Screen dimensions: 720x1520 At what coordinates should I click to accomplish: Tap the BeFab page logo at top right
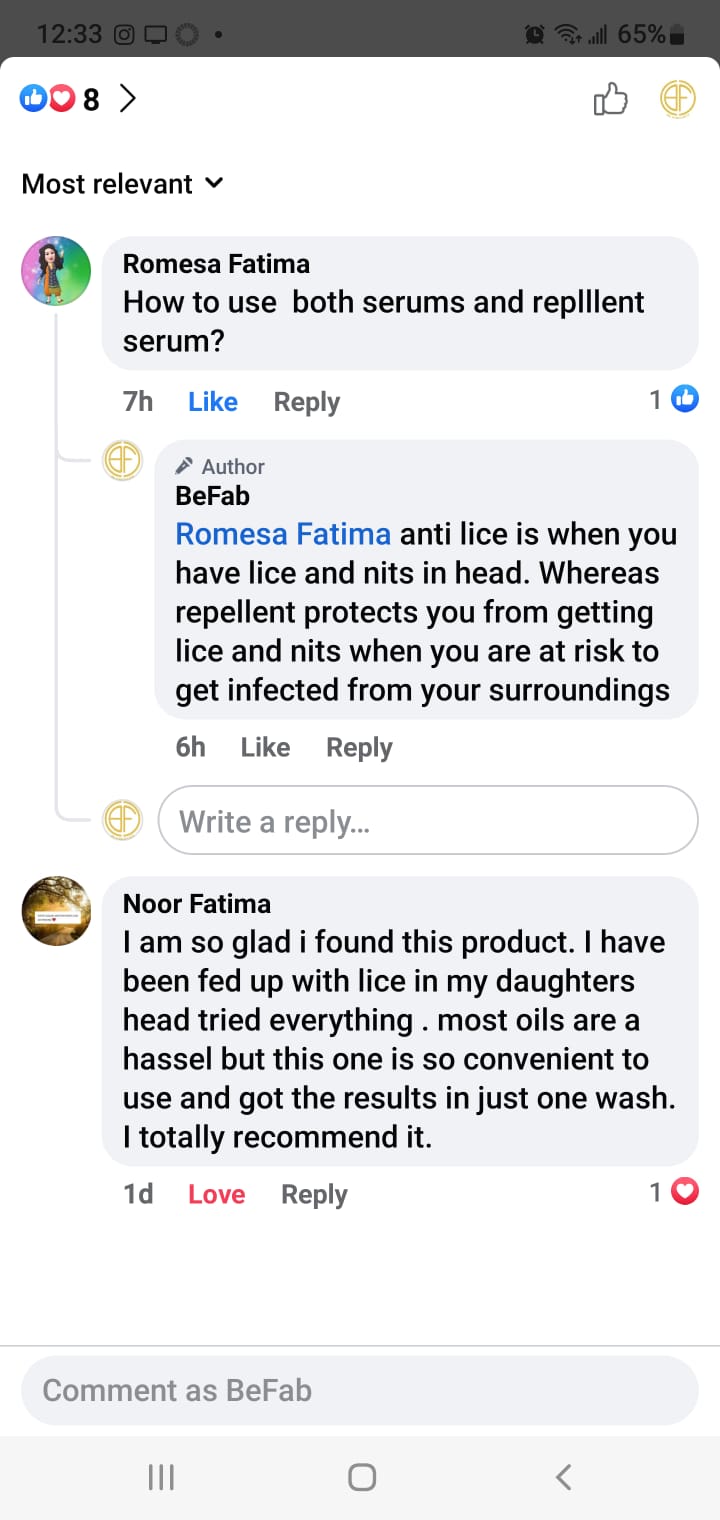click(676, 99)
